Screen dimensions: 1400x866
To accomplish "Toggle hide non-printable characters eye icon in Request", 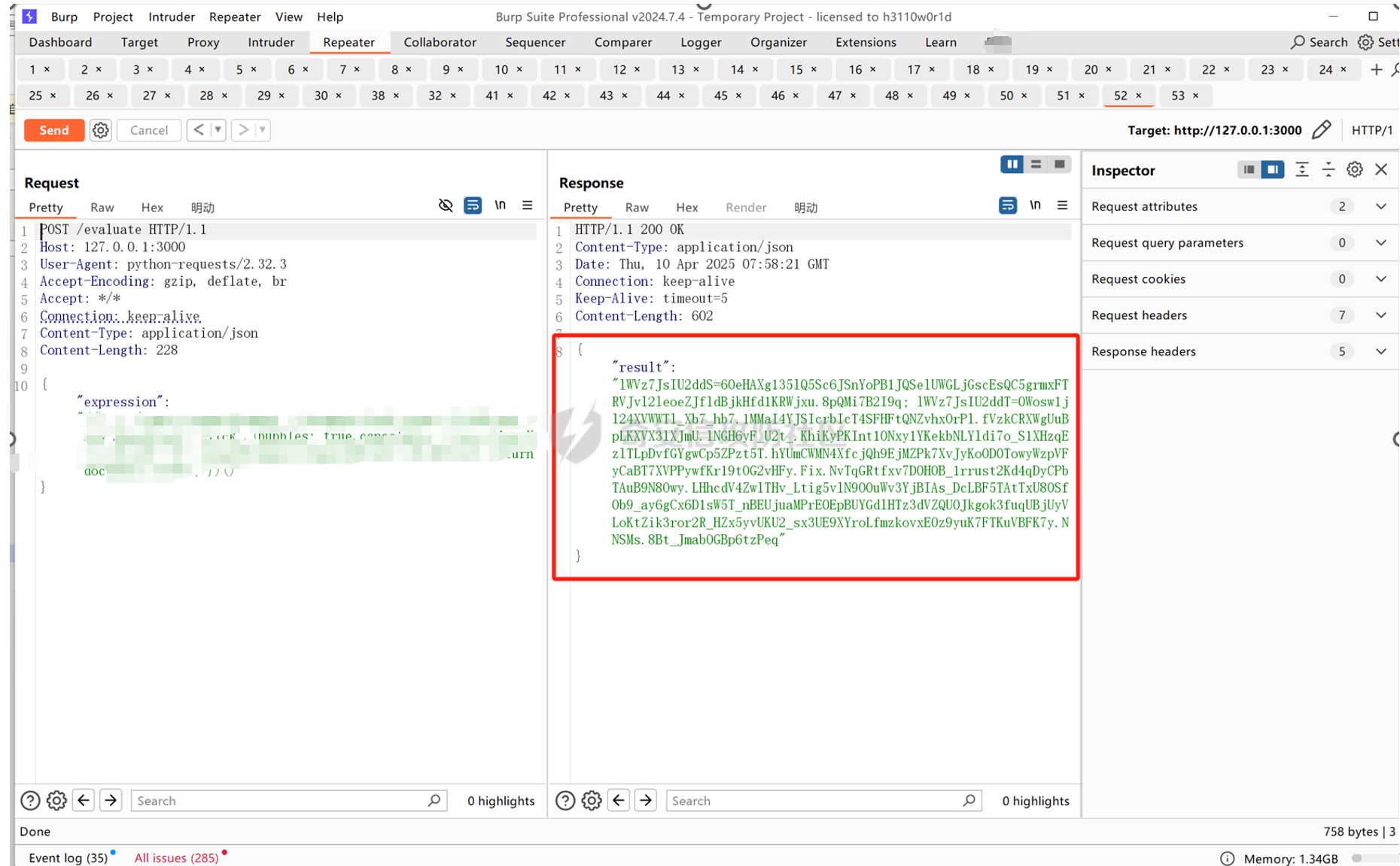I will (446, 205).
